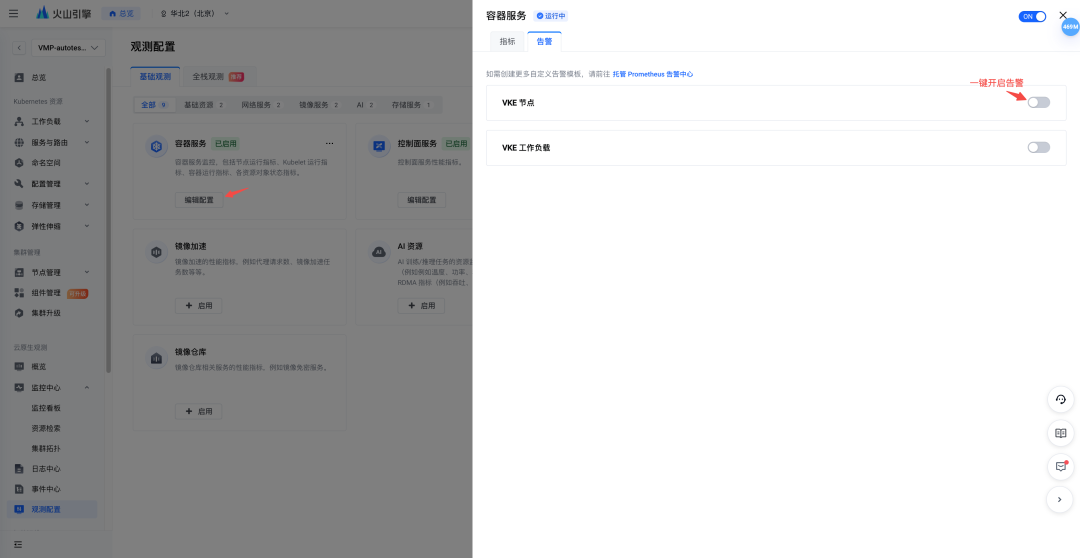Click the 镜像仓库 card icon

[x=156, y=358]
